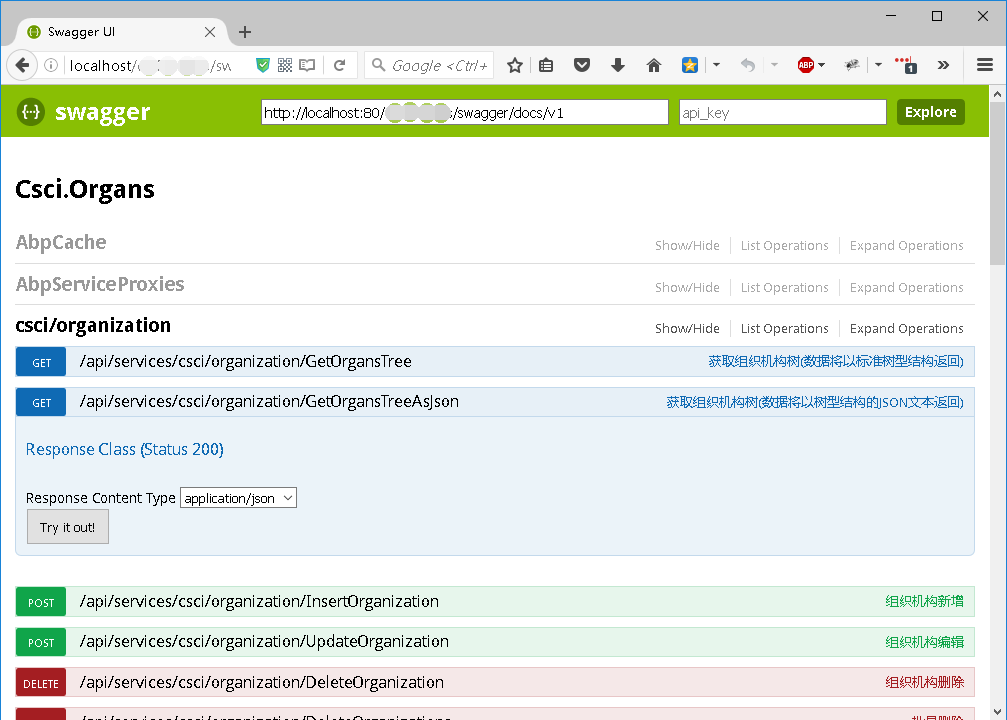Screen dimensions: 1007x720
Task: Expand the GetOrgansTree operation path
Action: (x=245, y=362)
